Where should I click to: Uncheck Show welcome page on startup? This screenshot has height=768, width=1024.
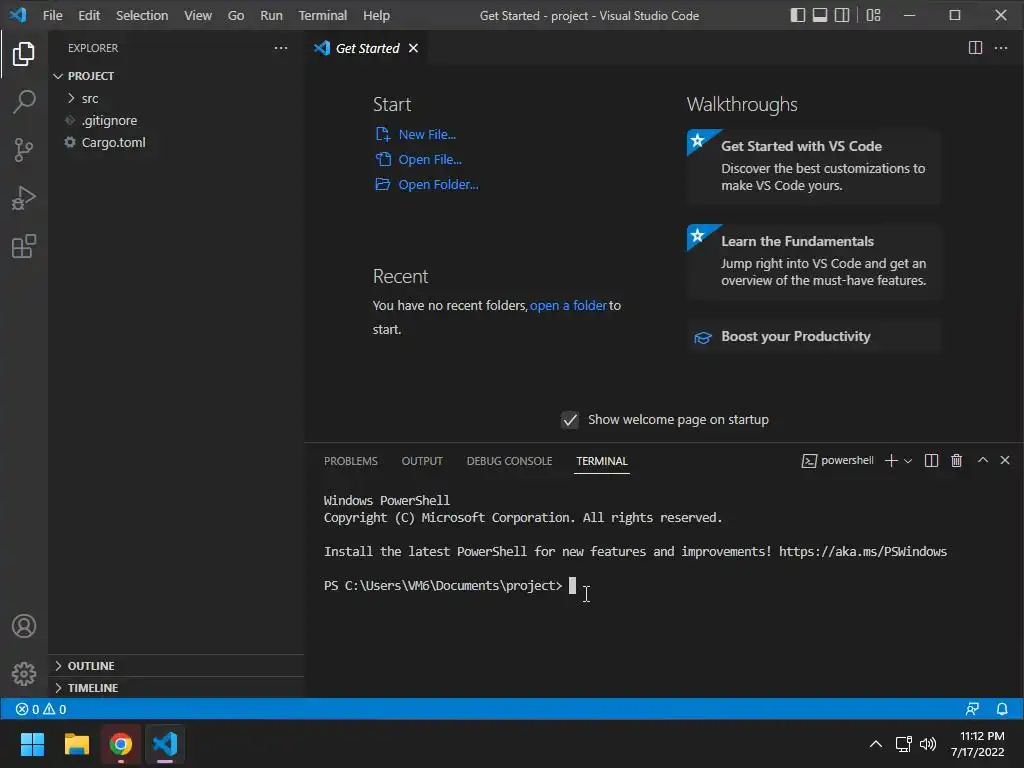(x=569, y=420)
